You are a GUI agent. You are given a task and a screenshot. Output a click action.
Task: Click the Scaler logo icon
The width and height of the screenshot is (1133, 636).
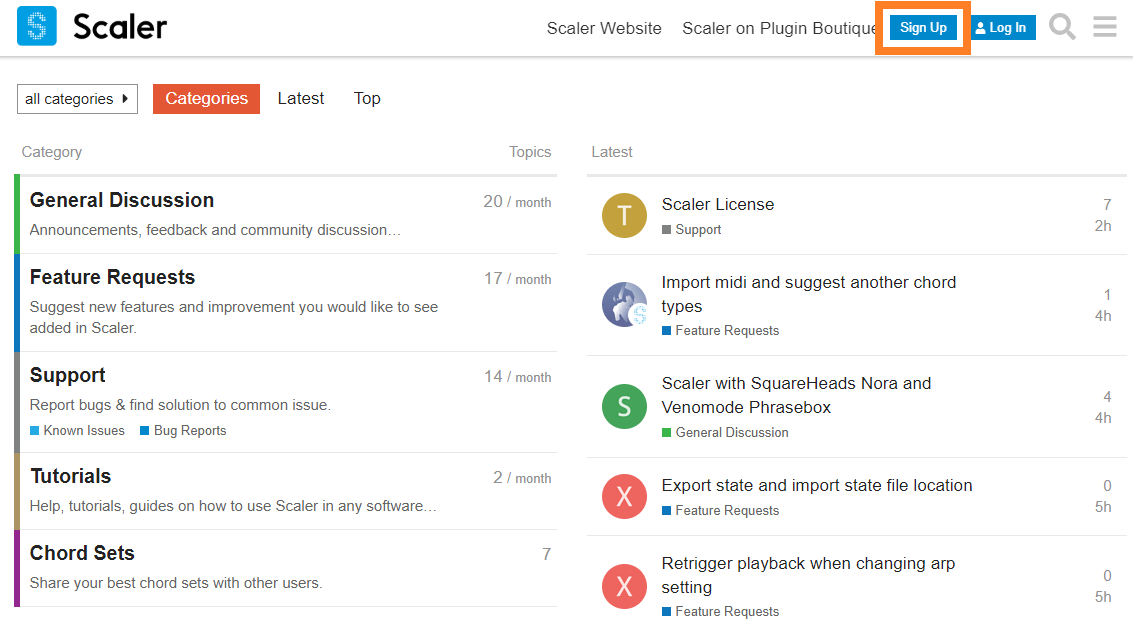pyautogui.click(x=37, y=26)
